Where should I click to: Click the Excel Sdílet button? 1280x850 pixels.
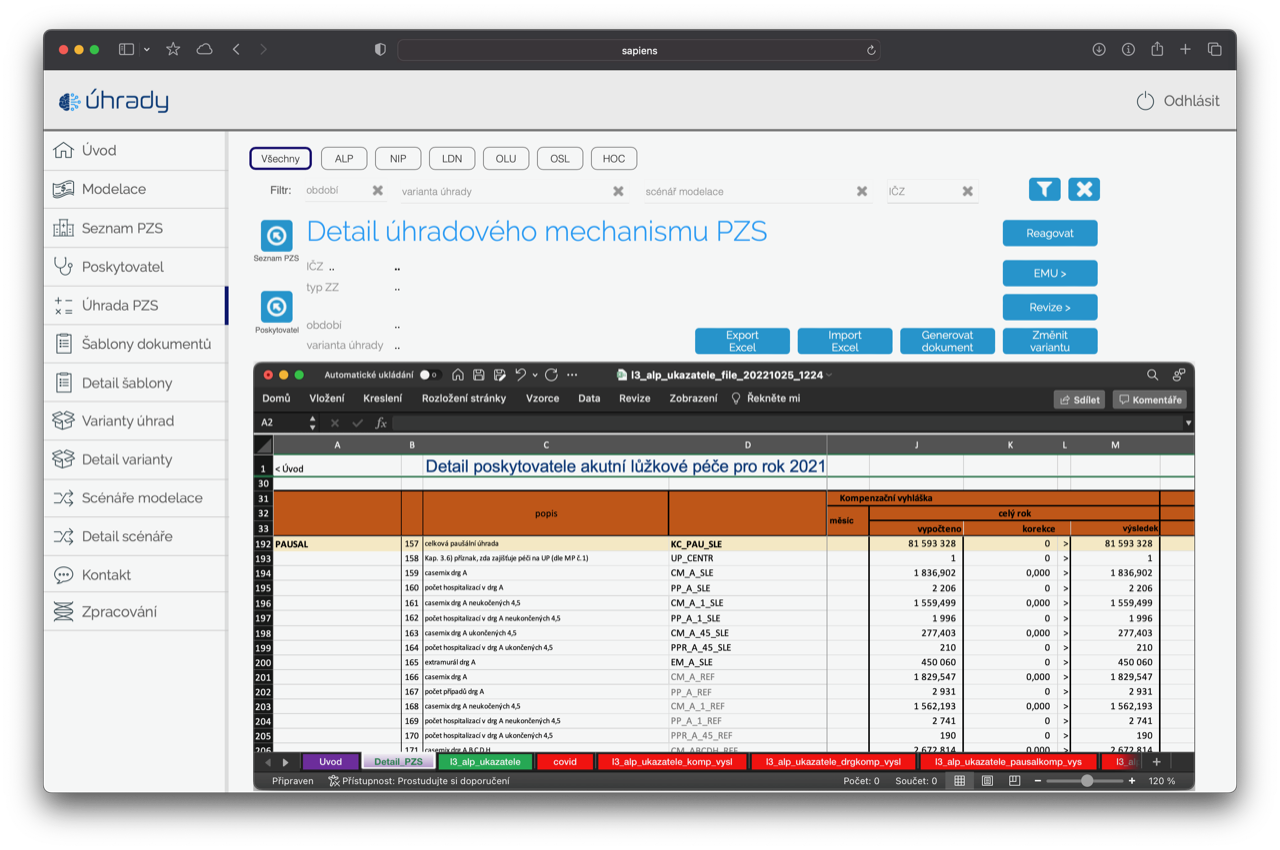click(x=1079, y=399)
